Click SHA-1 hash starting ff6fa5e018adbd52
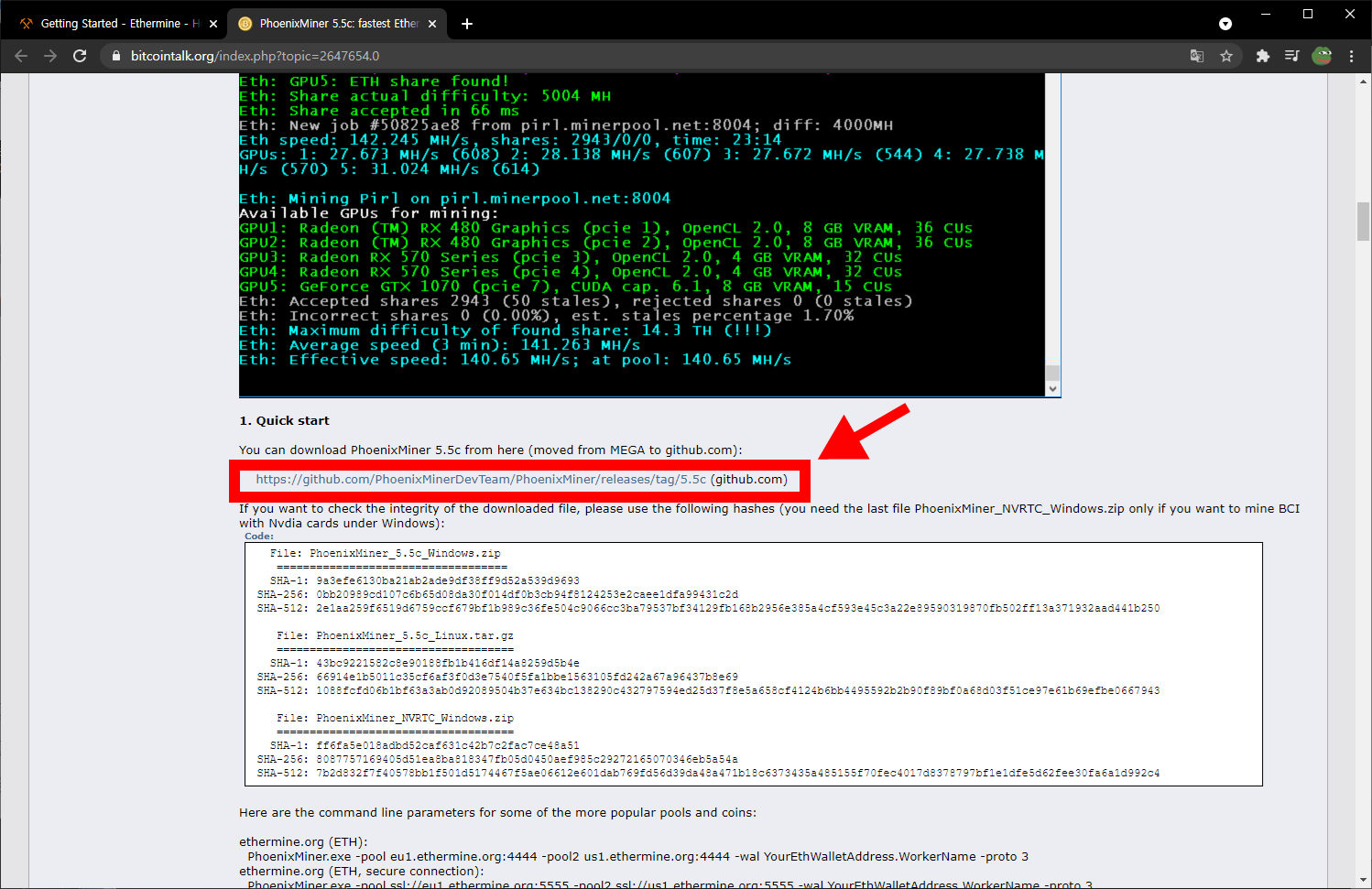This screenshot has height=889, width=1372. [448, 745]
